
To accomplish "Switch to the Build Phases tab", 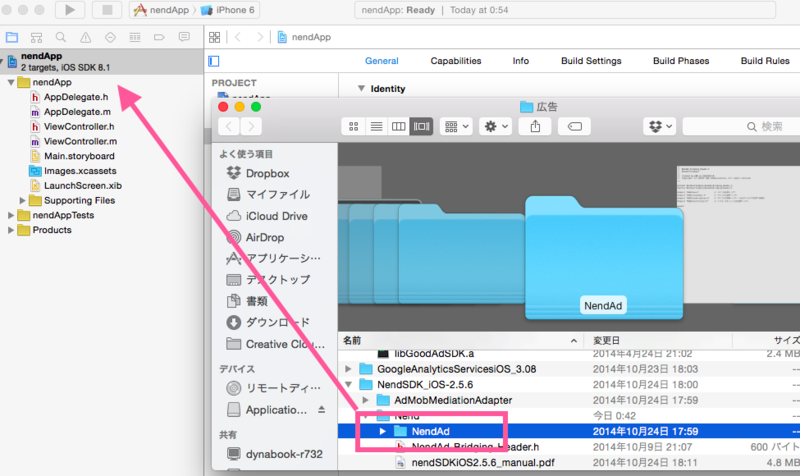I will click(x=681, y=61).
